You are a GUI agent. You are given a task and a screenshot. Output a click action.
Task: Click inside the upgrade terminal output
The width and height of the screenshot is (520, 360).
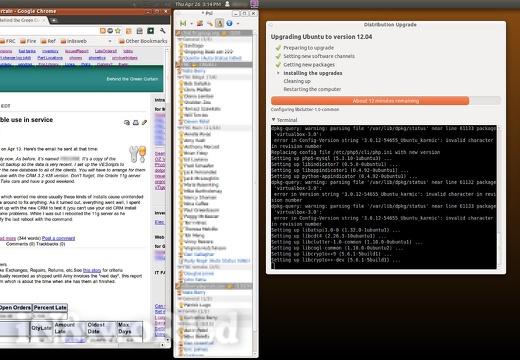[384, 197]
